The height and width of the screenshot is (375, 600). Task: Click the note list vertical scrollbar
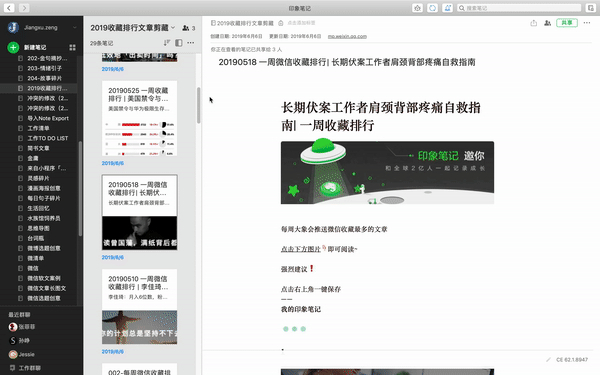point(199,105)
